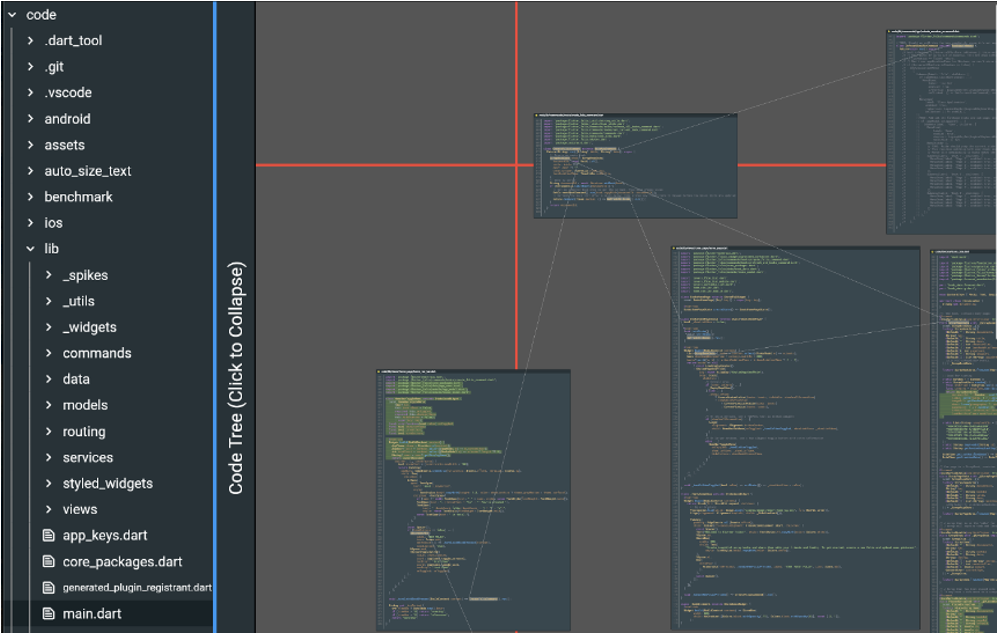Collapse the Code Tree side panel
The height and width of the screenshot is (634, 998).
[x=236, y=378]
